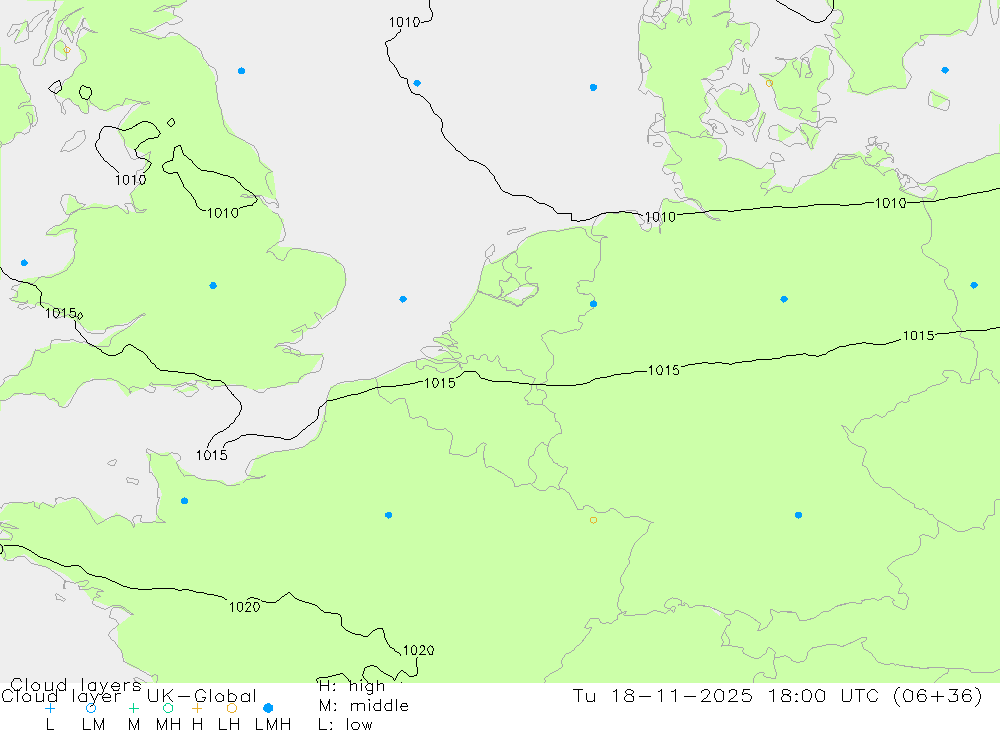Select the orange LH marker over Denmark
The image size is (1000, 733).
[x=769, y=84]
